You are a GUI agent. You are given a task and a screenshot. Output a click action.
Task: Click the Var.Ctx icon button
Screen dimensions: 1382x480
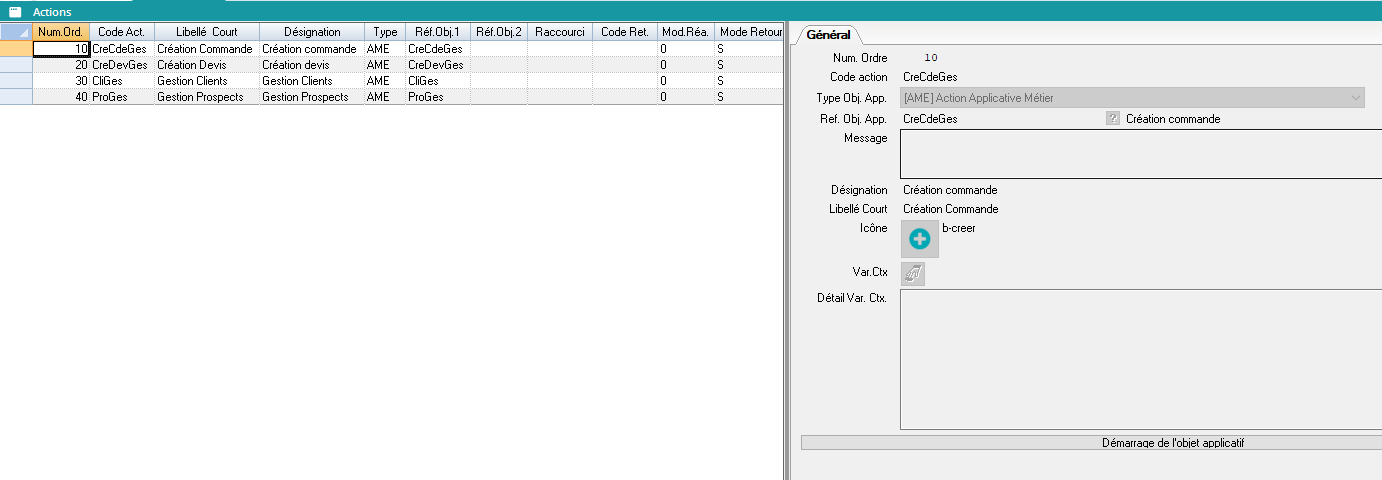pos(912,273)
